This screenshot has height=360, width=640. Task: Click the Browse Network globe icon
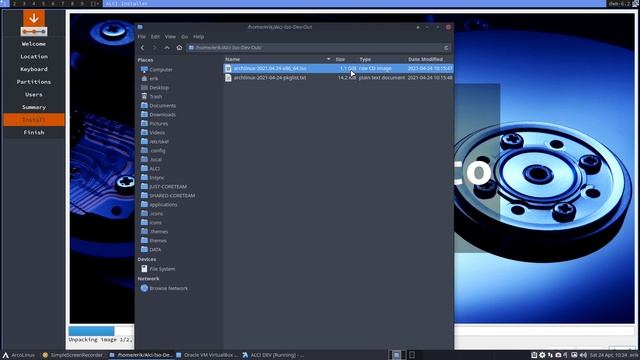144,288
